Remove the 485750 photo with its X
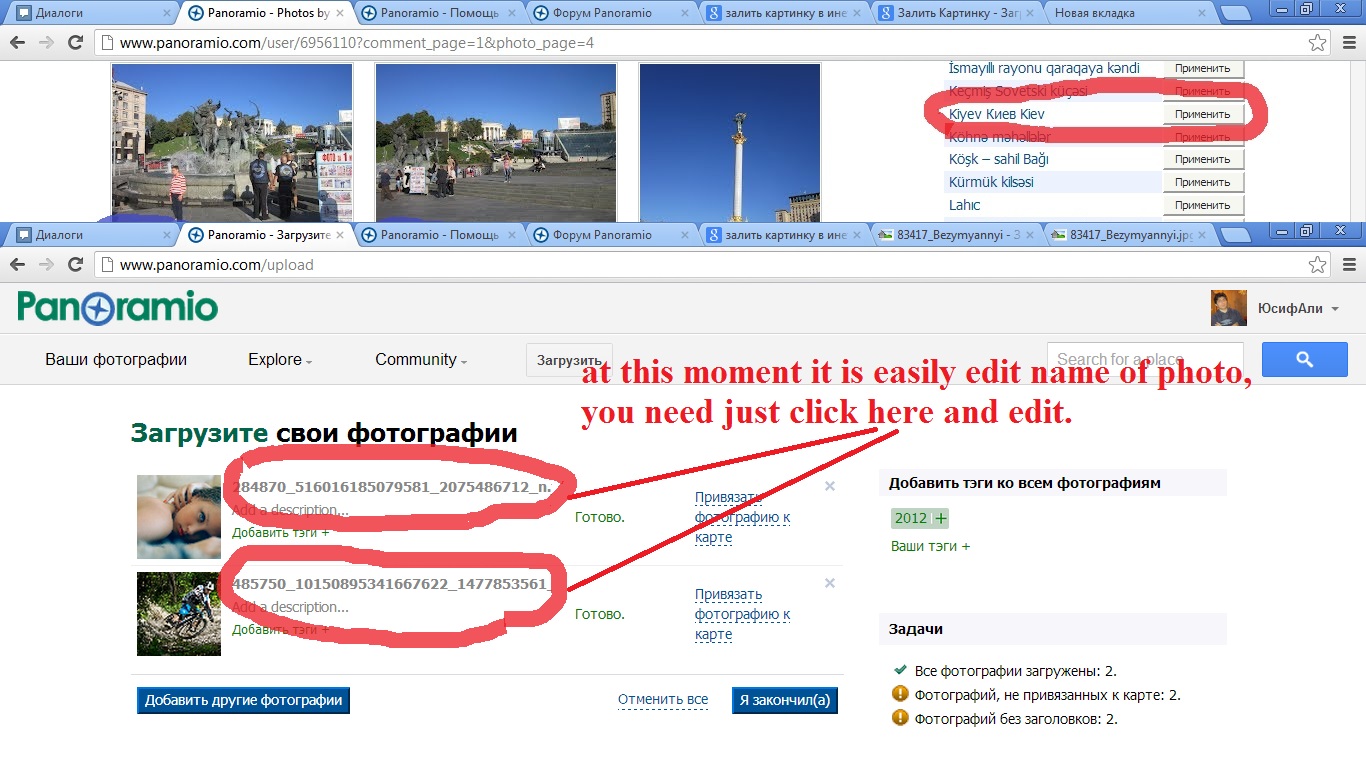Viewport: 1366px width, 768px height. (x=829, y=583)
